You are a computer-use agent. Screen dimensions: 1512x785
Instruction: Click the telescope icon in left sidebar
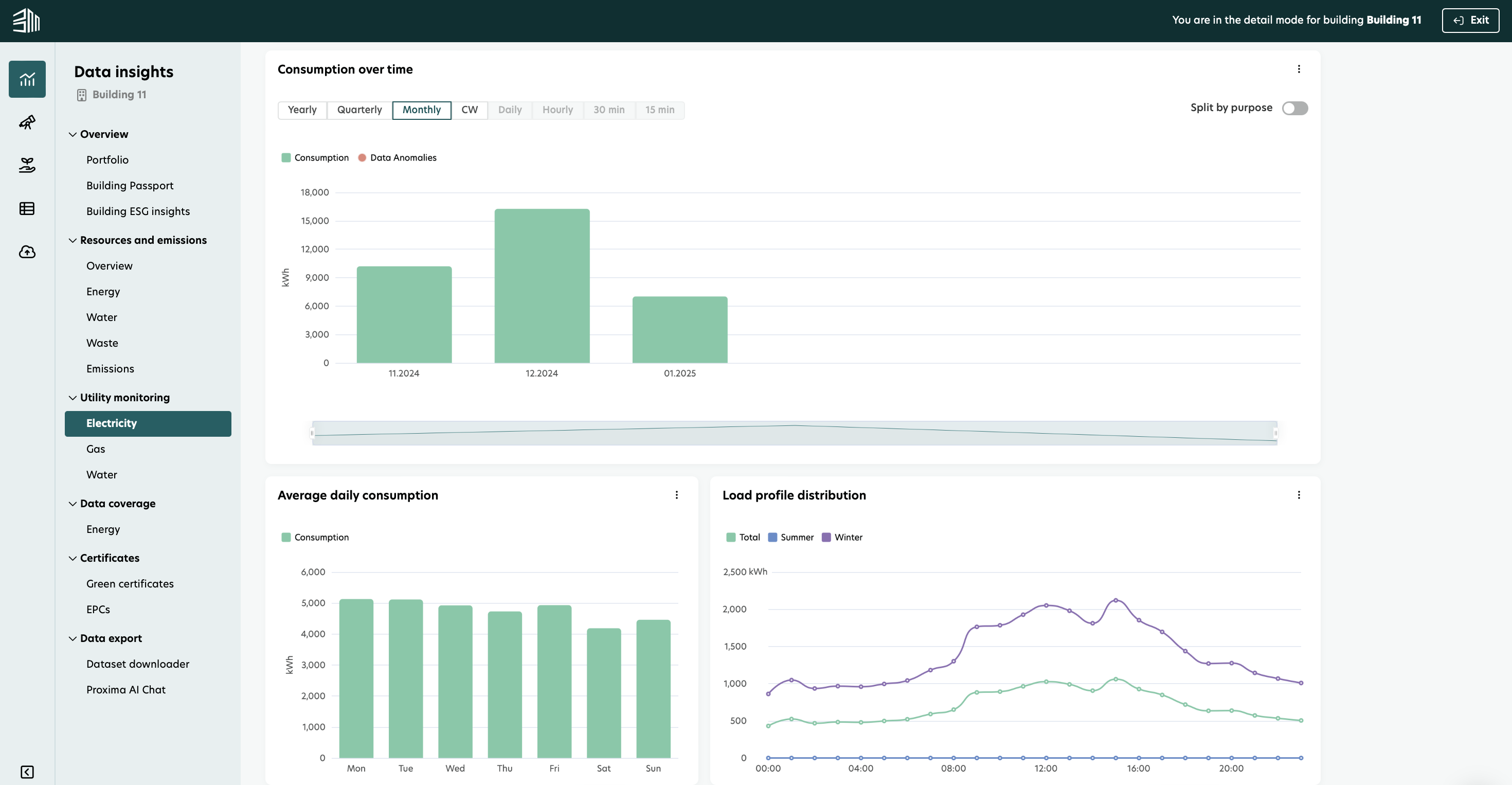(27, 122)
